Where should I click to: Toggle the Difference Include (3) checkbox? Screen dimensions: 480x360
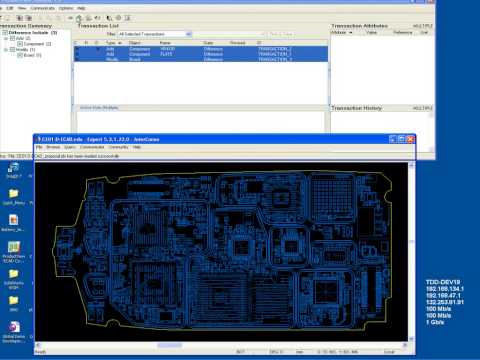coord(5,33)
